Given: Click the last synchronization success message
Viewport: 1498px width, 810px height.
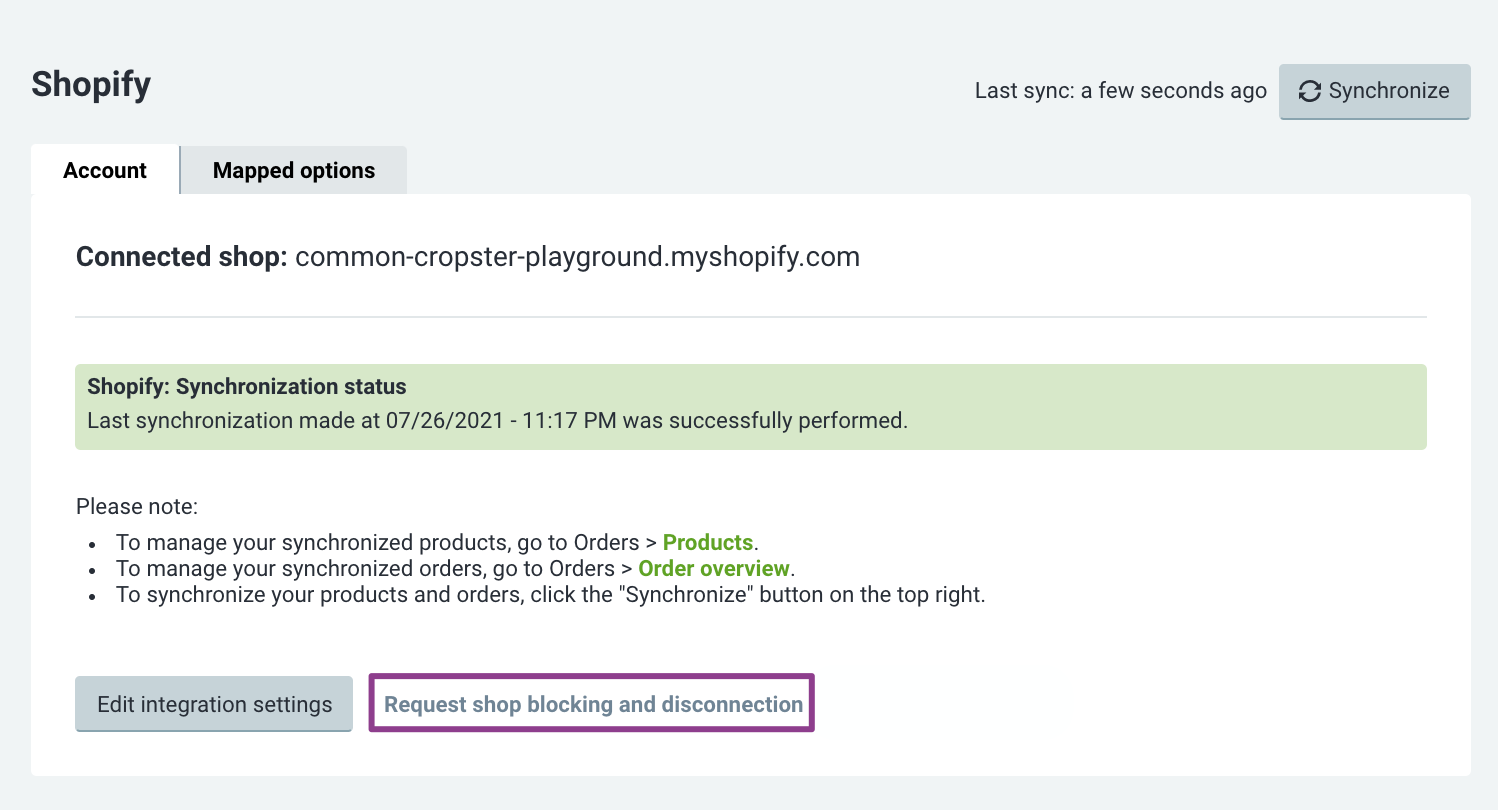Looking at the screenshot, I should [x=497, y=420].
